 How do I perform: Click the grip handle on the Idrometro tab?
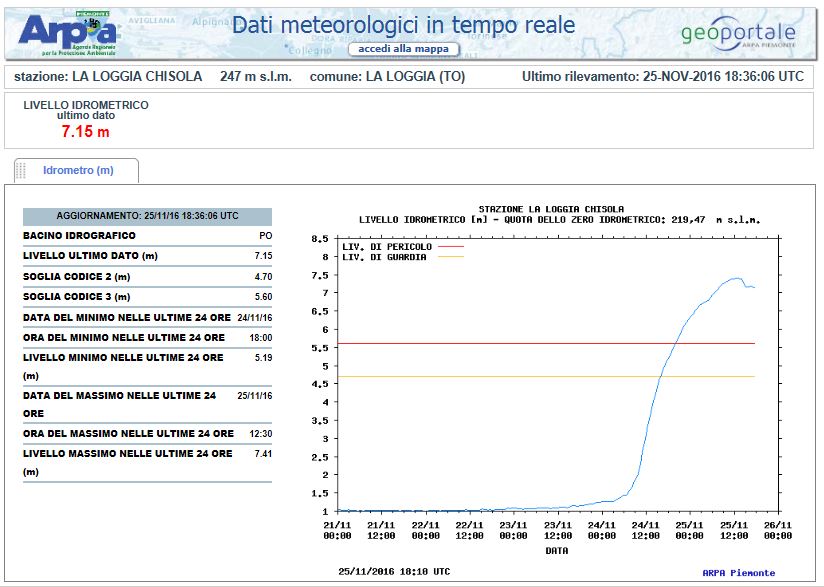pos(21,171)
